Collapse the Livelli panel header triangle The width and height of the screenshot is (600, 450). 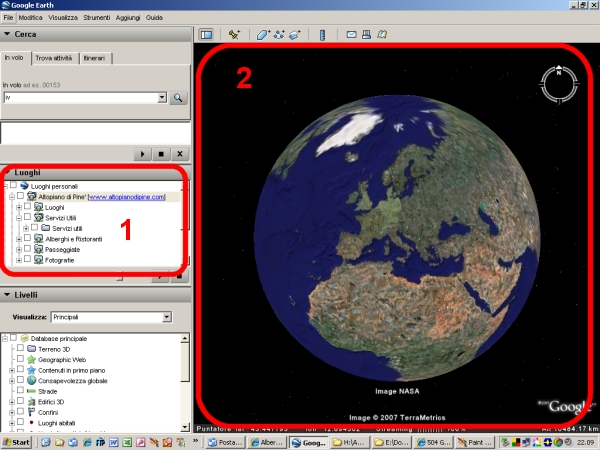tap(7, 295)
